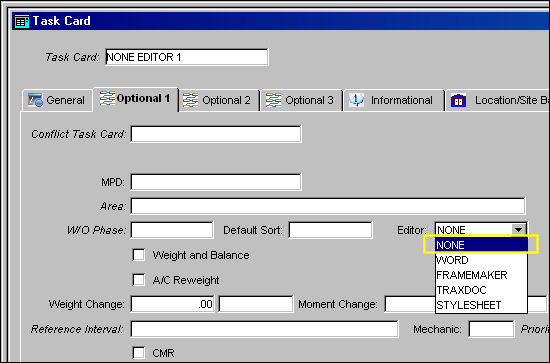Click the Default Sort field

pyautogui.click(x=330, y=230)
